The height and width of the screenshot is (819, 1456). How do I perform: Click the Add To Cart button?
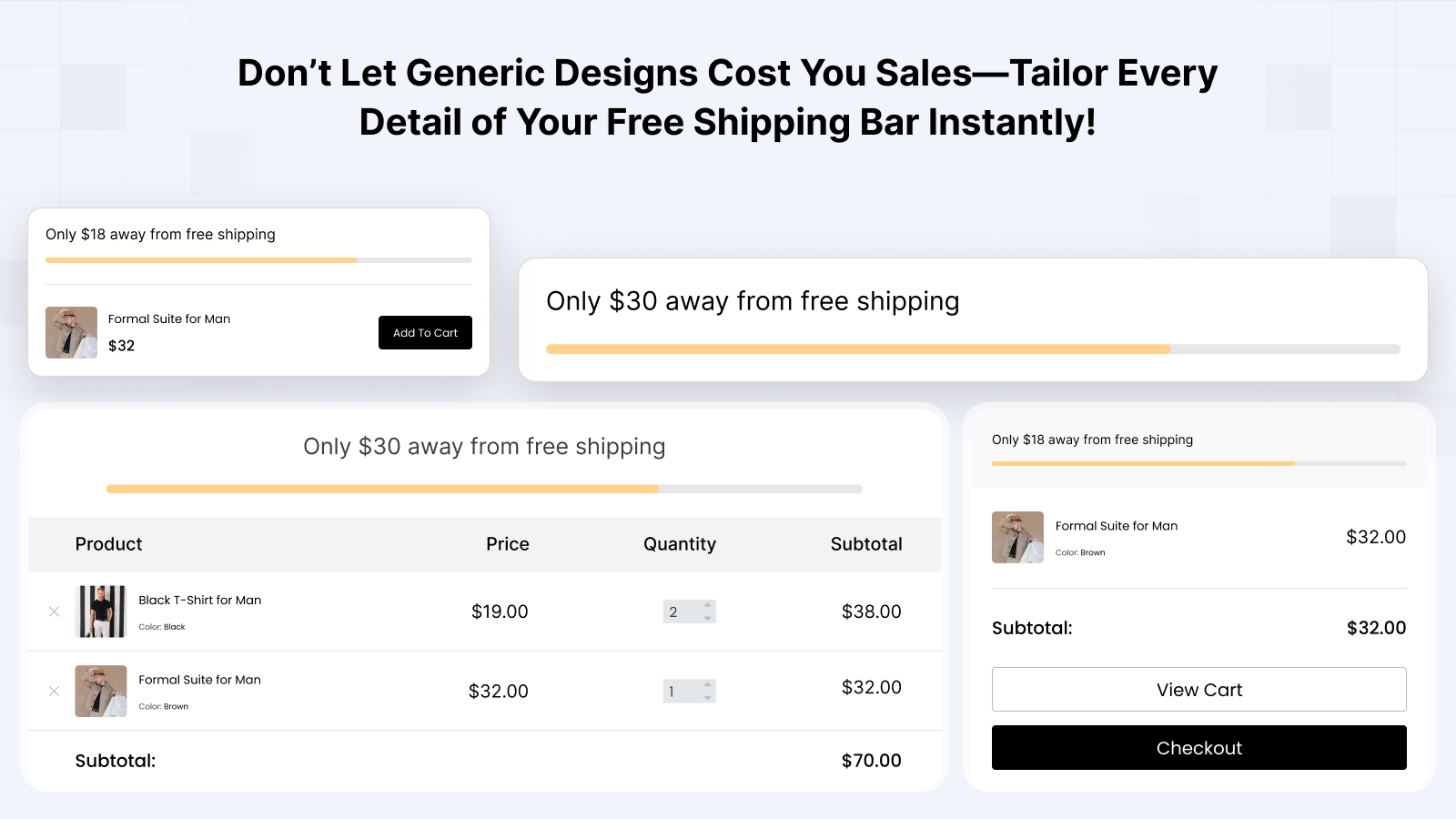pyautogui.click(x=425, y=332)
